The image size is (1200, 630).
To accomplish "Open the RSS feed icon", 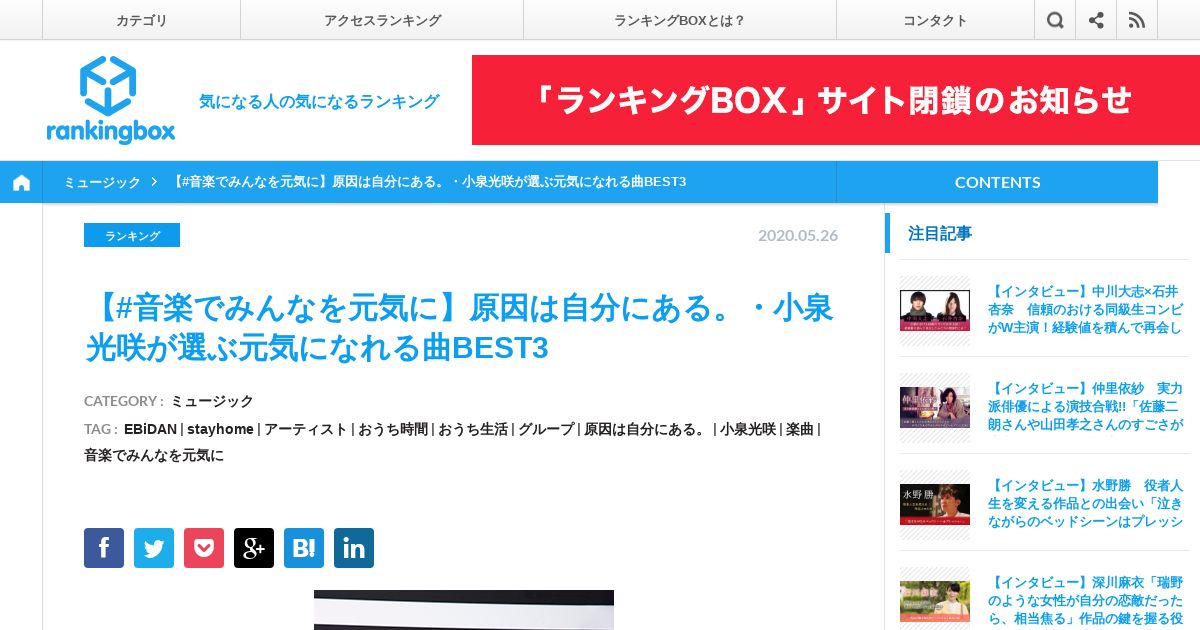I will pyautogui.click(x=1137, y=20).
